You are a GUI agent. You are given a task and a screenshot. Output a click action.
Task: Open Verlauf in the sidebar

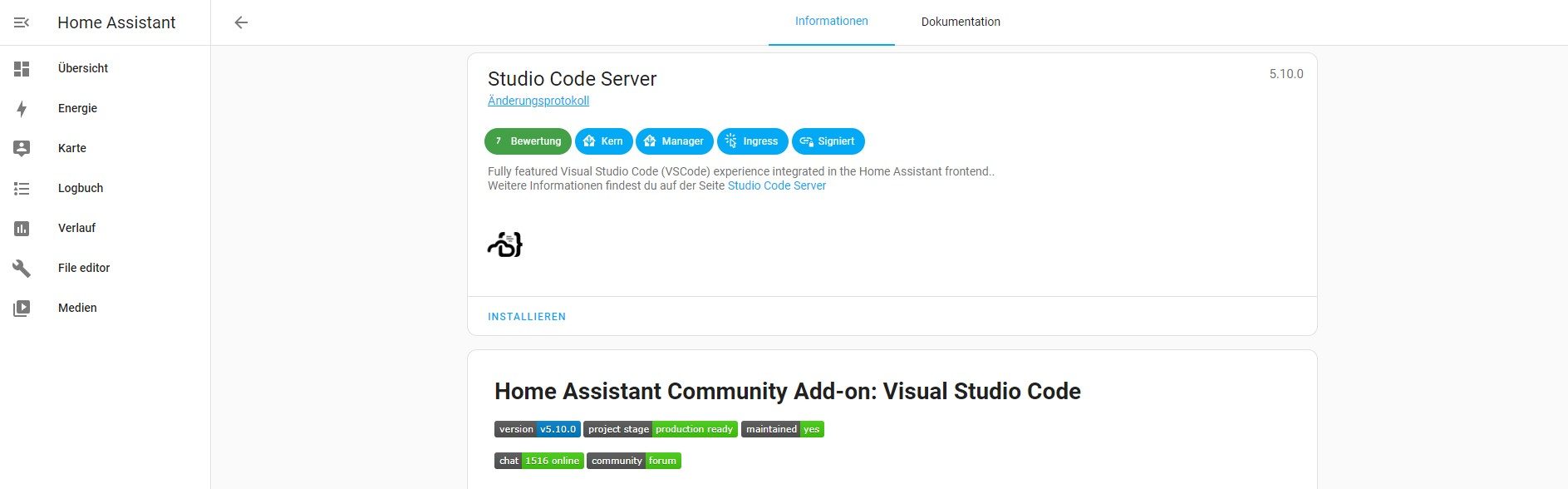tap(105, 229)
